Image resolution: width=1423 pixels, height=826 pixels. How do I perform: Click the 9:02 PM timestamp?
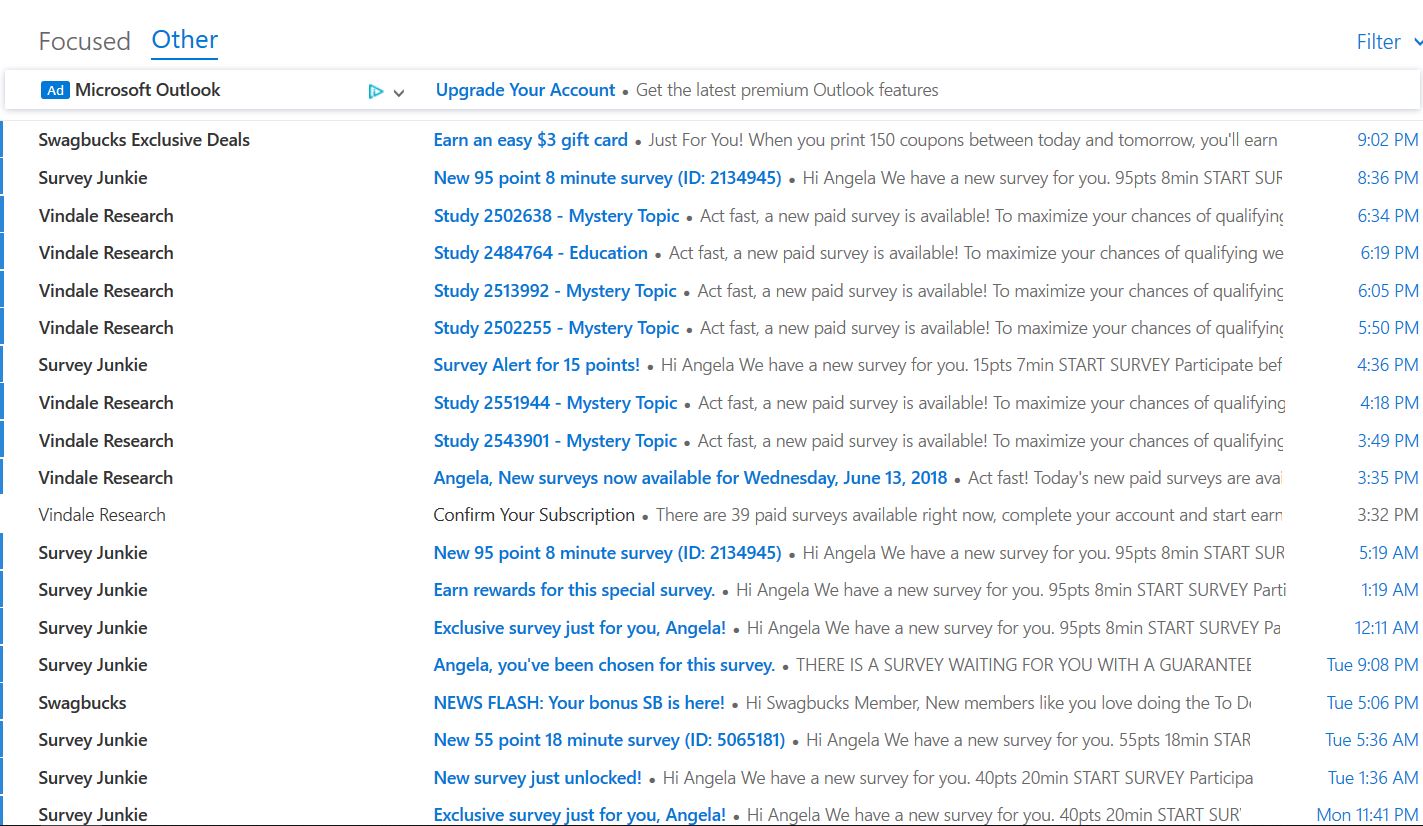(1387, 140)
